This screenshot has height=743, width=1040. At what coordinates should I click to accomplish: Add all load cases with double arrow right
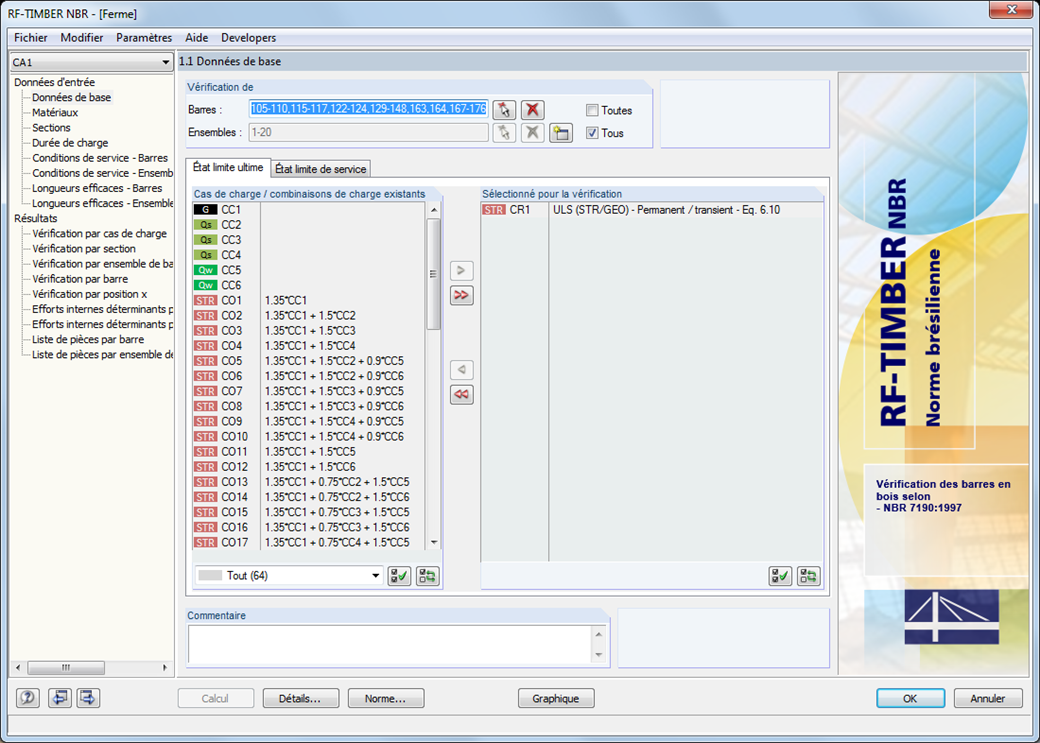(x=462, y=295)
